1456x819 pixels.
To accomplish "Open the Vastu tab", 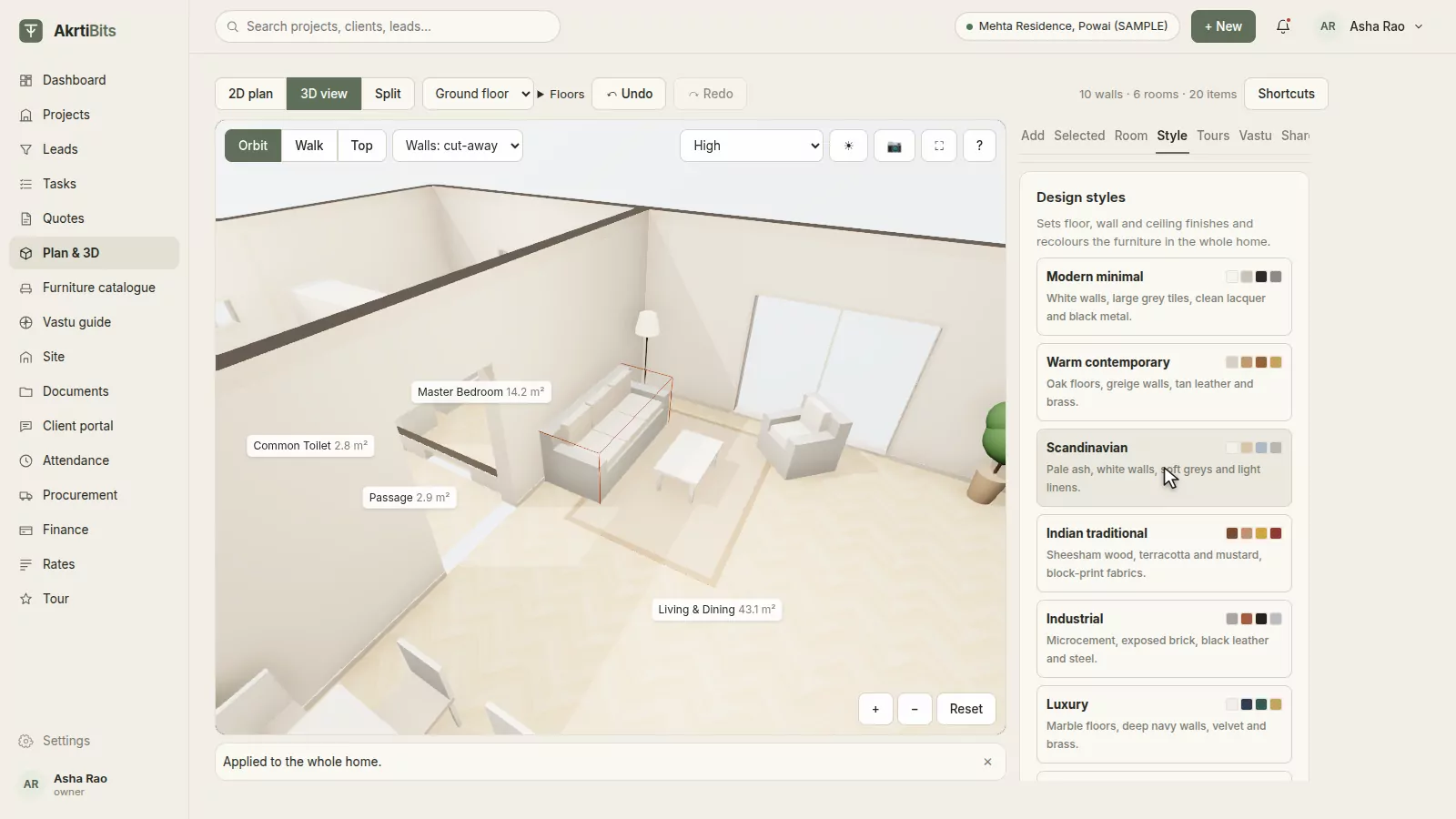I will pyautogui.click(x=1255, y=136).
